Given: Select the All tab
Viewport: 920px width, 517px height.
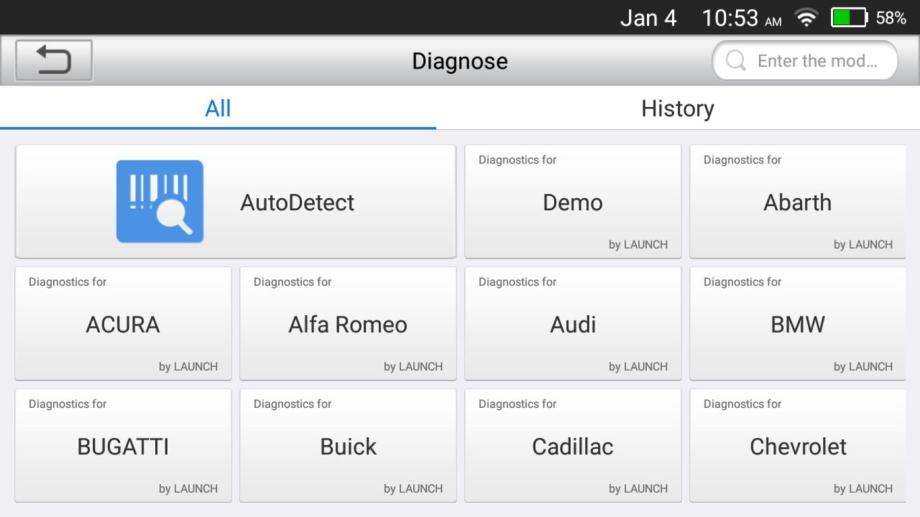Looking at the screenshot, I should click(x=218, y=108).
